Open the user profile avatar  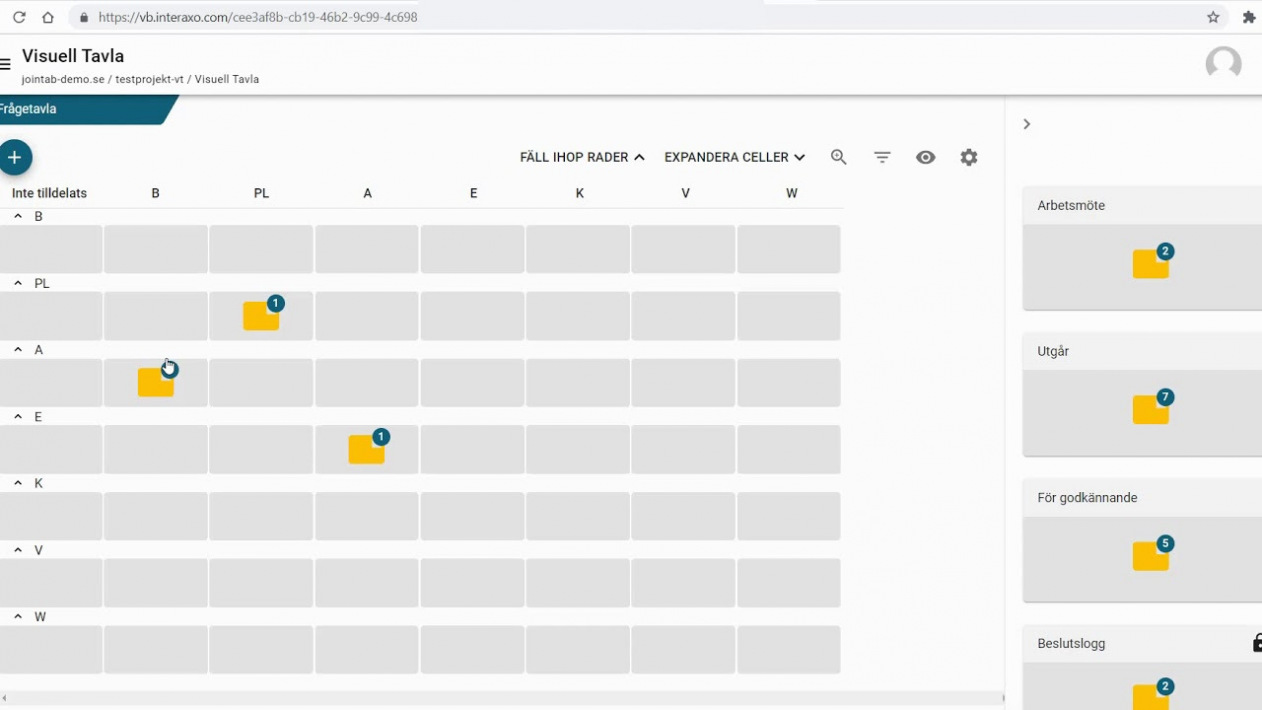[1223, 64]
